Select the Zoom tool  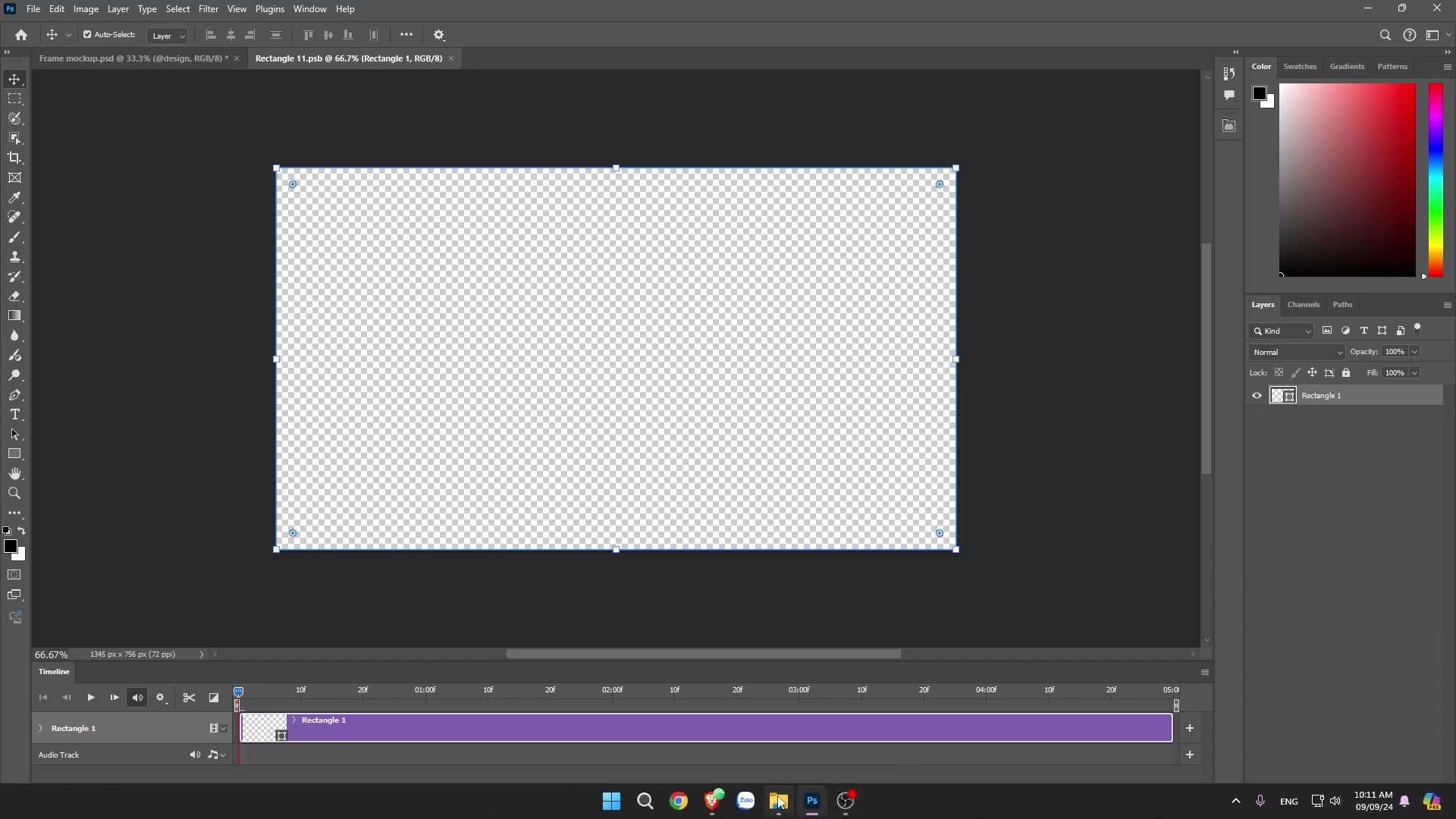(14, 493)
